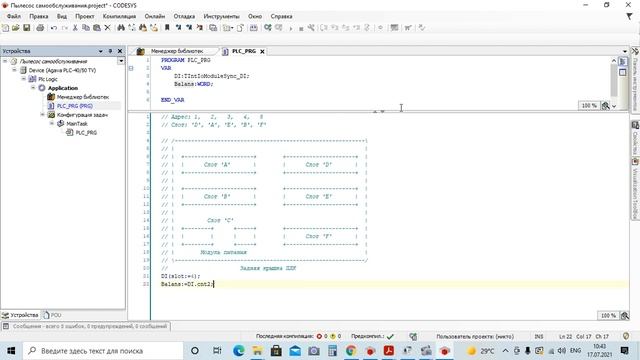Open a project with the folder icon
This screenshot has width=640, height=360.
(x=16, y=28)
